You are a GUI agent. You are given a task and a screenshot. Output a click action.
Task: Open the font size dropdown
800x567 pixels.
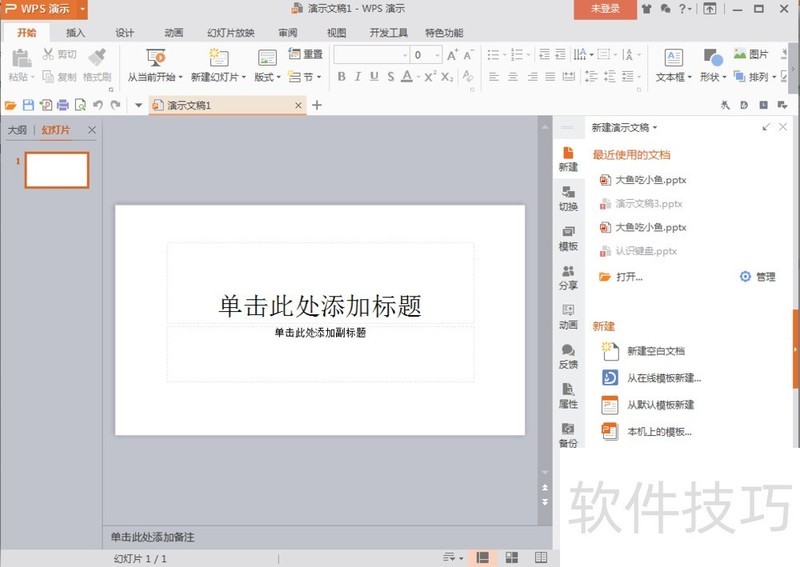pyautogui.click(x=437, y=55)
